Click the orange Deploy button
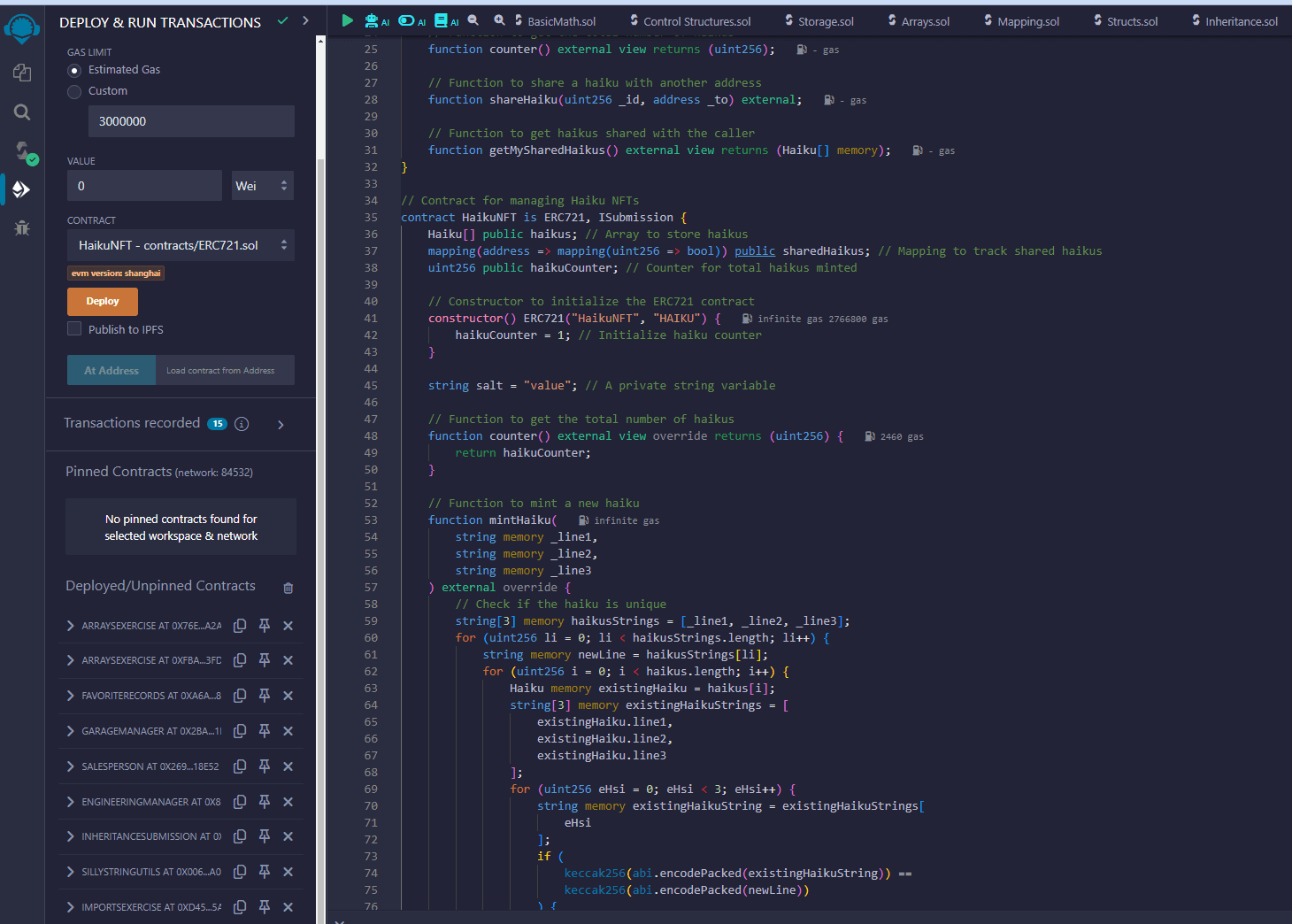The height and width of the screenshot is (924, 1292). click(x=103, y=302)
